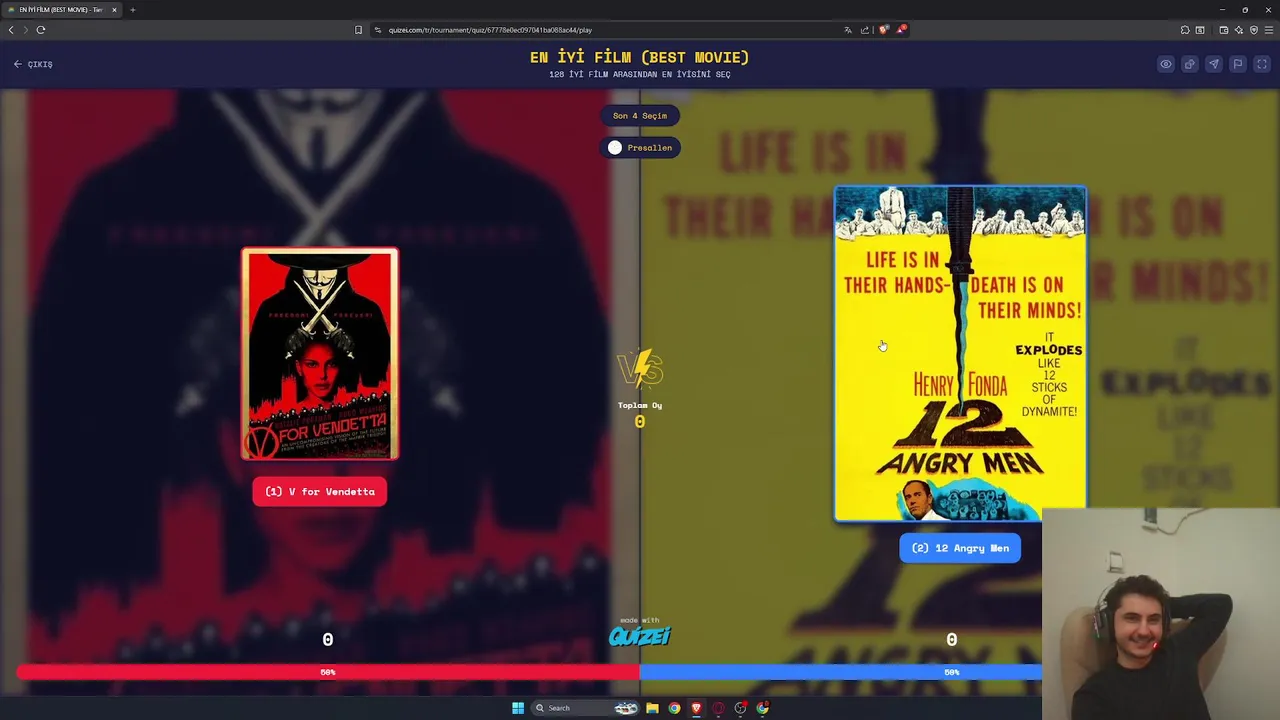Image resolution: width=1280 pixels, height=720 pixels.
Task: Open File Explorer from the taskbar
Action: 652,708
